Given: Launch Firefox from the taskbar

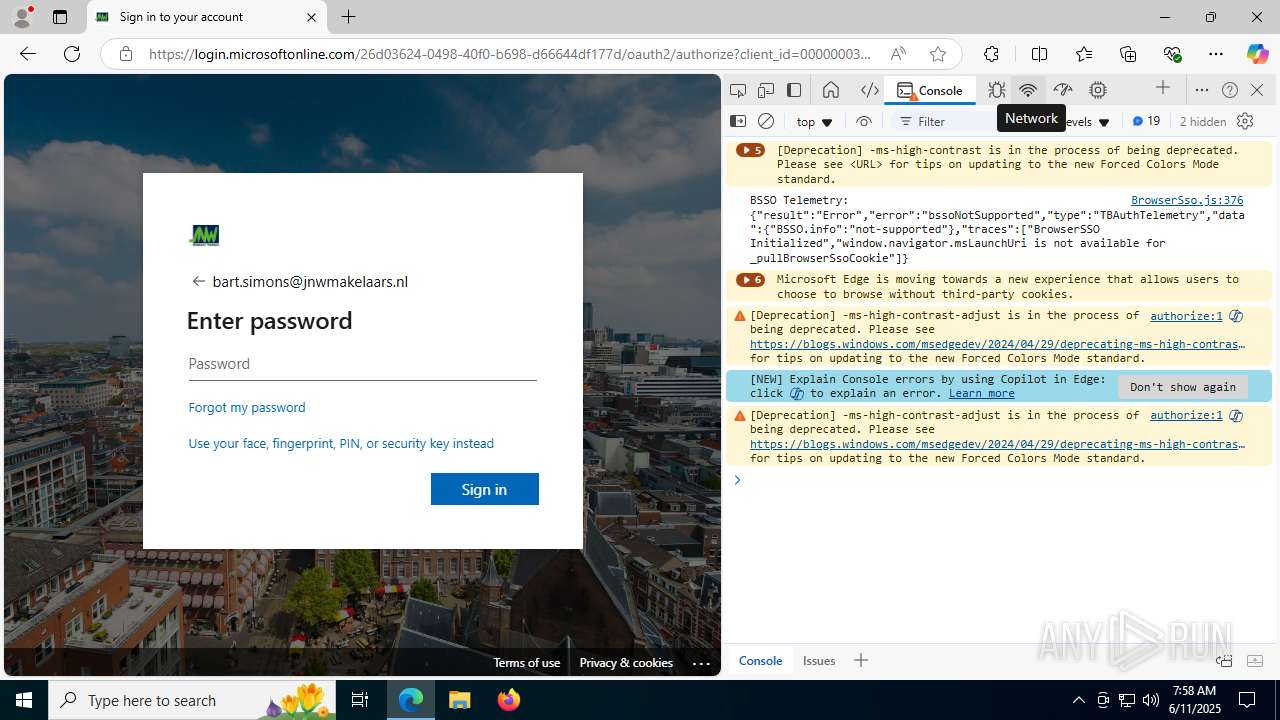Looking at the screenshot, I should coord(509,700).
